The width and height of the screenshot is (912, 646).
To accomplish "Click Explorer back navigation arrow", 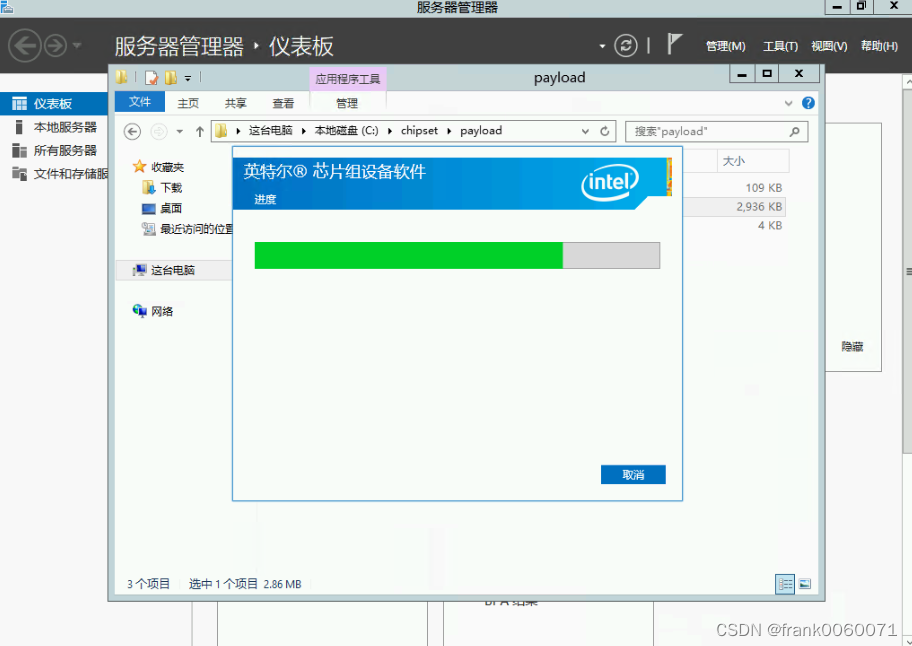I will pos(133,131).
